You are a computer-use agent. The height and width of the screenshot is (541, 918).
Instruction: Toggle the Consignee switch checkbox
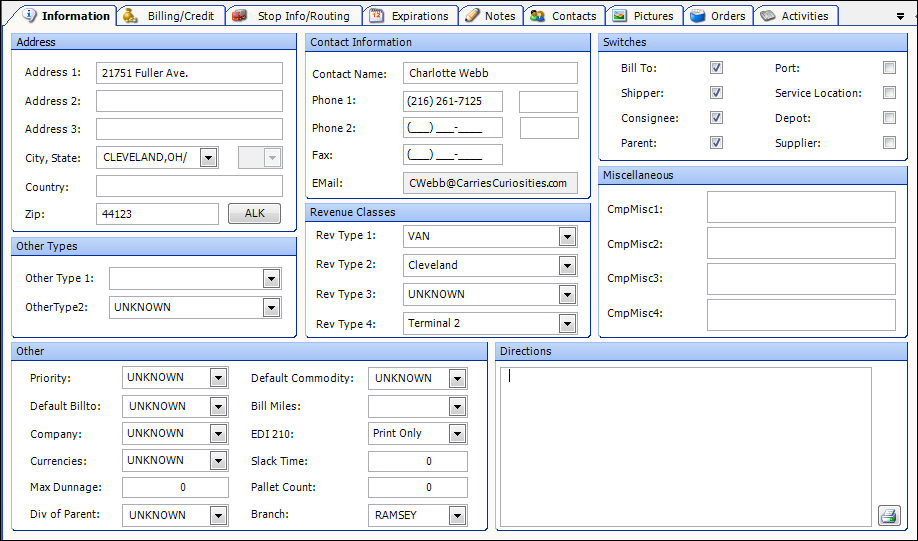click(x=716, y=118)
